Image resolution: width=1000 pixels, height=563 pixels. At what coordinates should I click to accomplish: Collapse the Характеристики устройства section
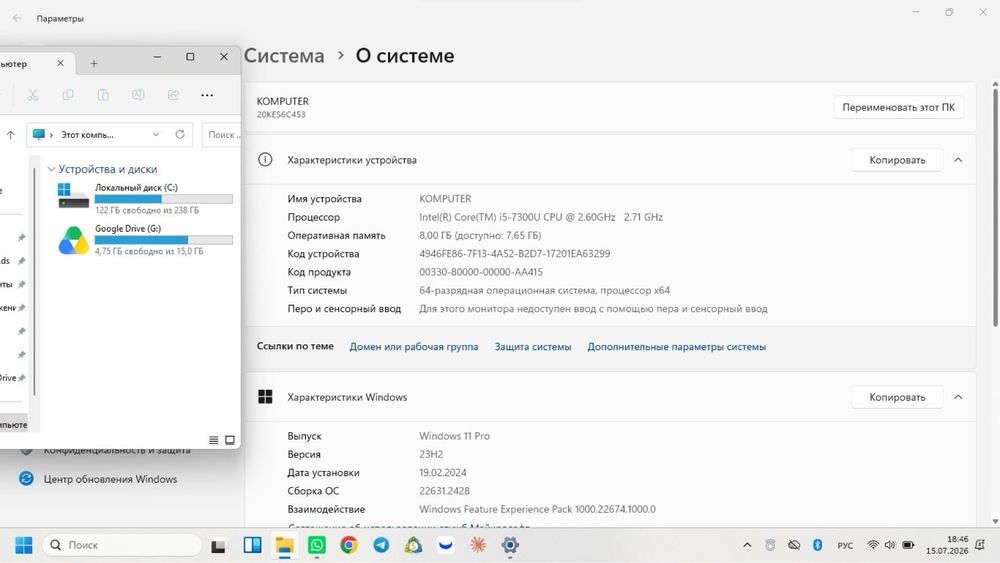pos(958,160)
